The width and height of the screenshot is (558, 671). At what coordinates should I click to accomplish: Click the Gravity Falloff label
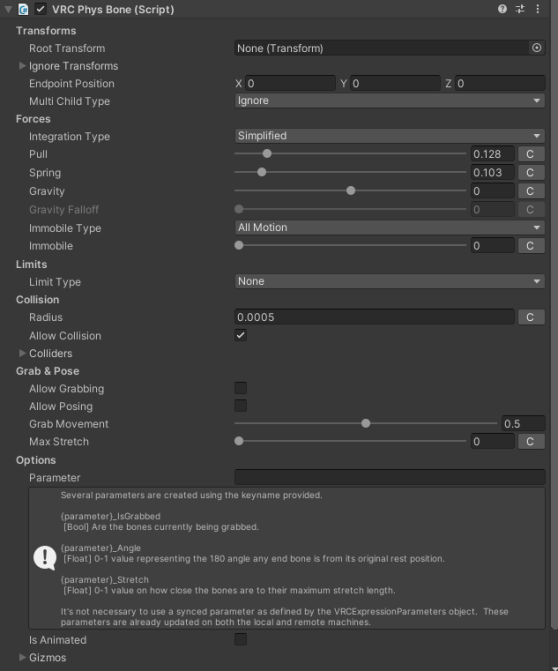(64, 210)
